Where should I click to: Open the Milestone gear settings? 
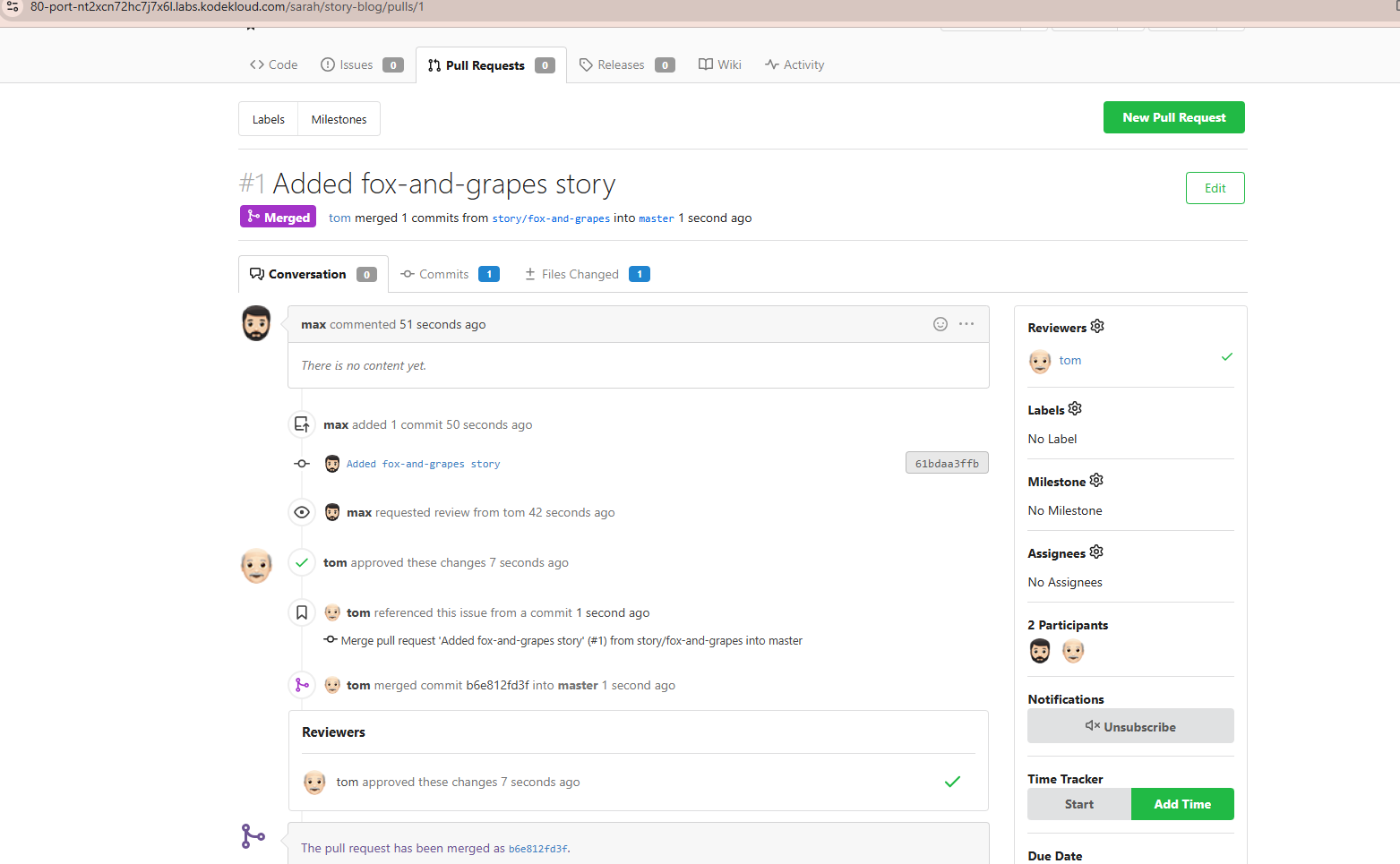tap(1096, 480)
